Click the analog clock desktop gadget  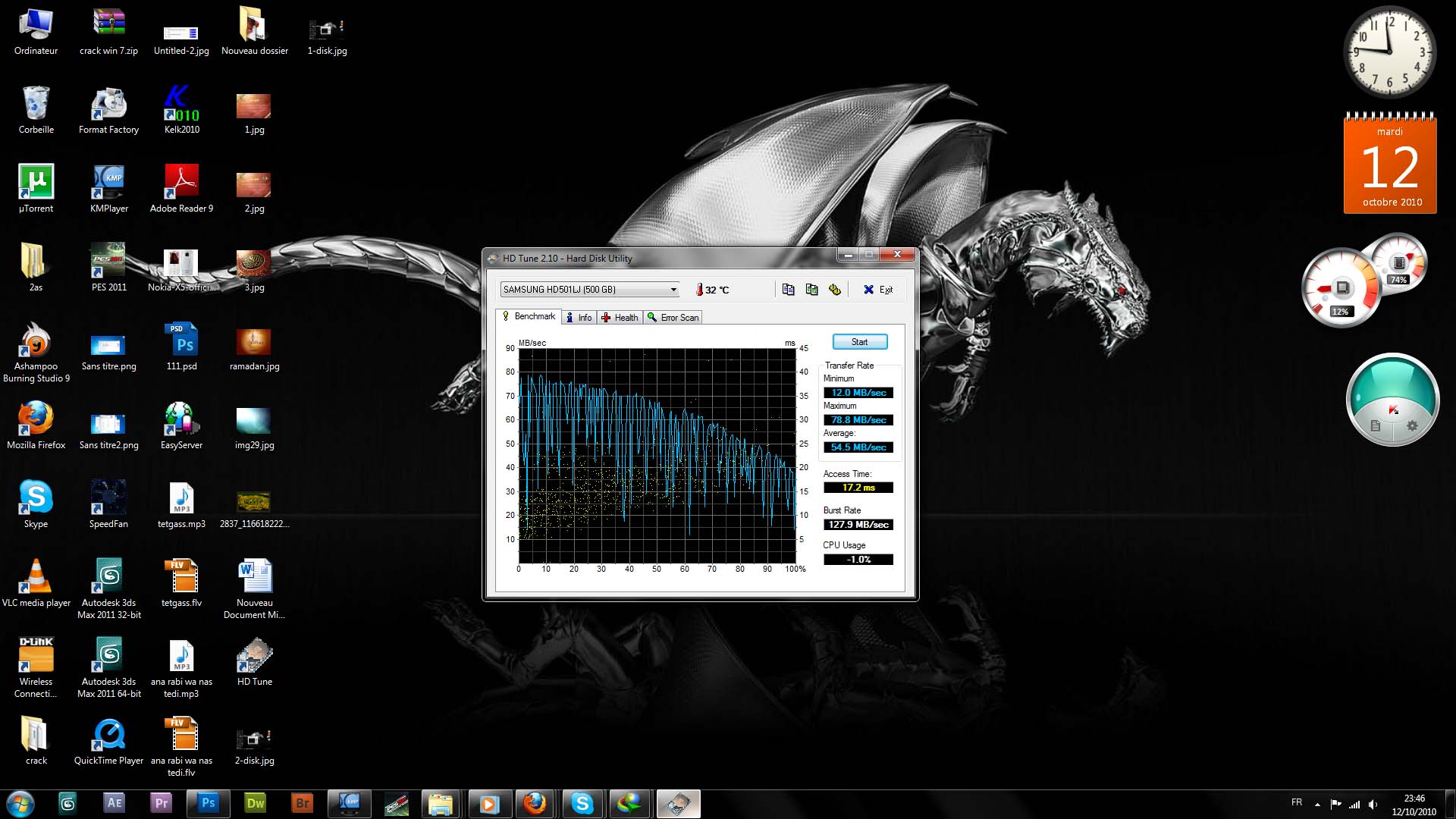click(x=1390, y=52)
